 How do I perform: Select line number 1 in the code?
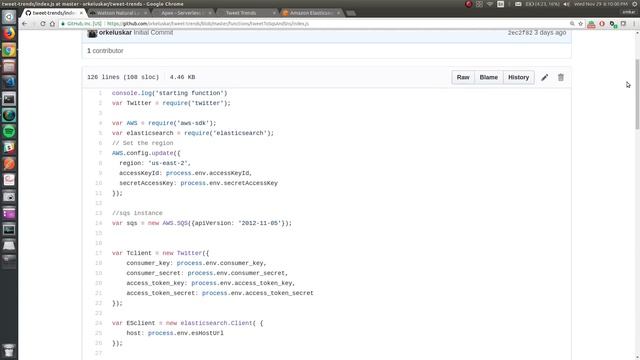pos(100,93)
